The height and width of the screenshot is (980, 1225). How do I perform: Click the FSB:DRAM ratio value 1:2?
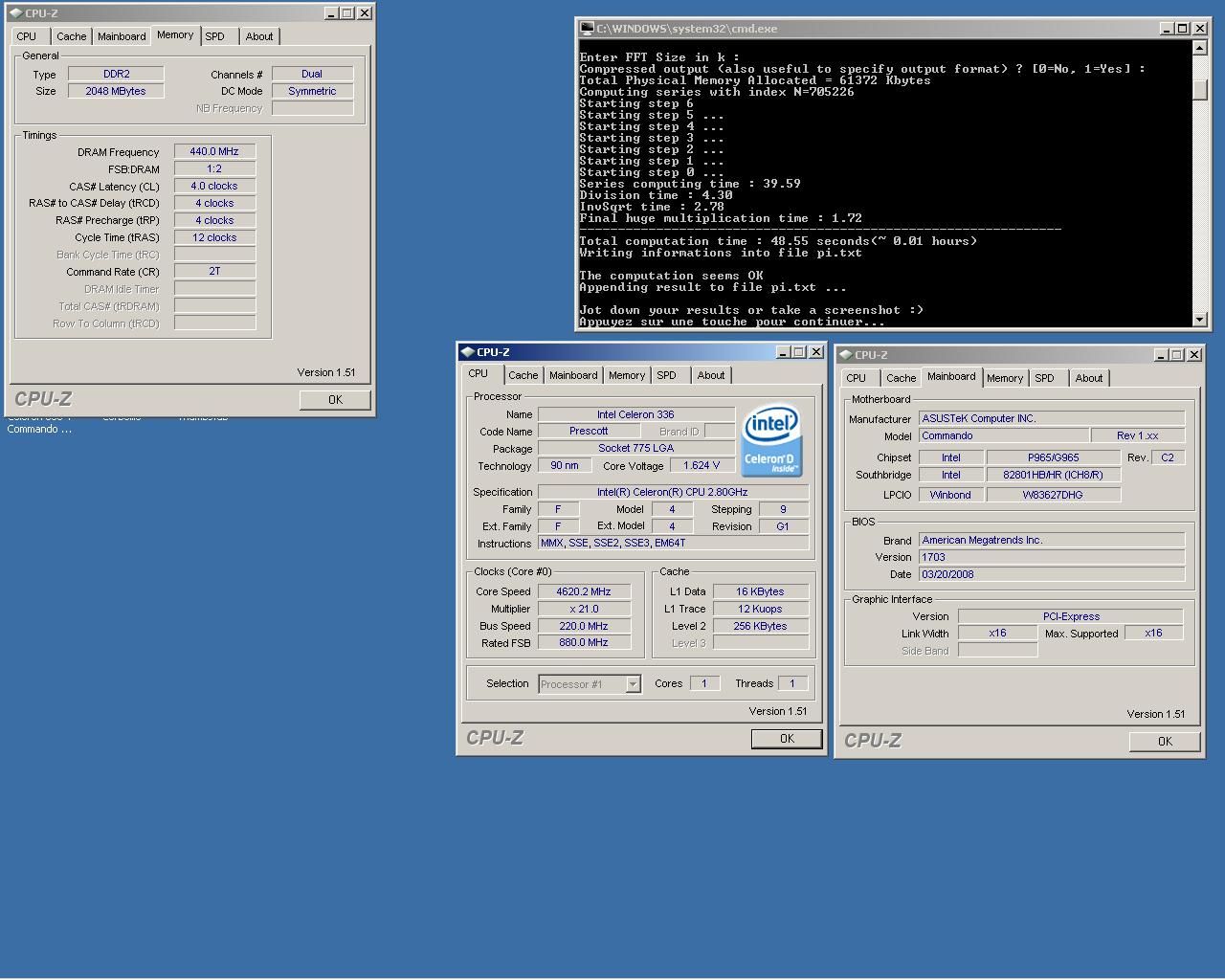pyautogui.click(x=214, y=168)
